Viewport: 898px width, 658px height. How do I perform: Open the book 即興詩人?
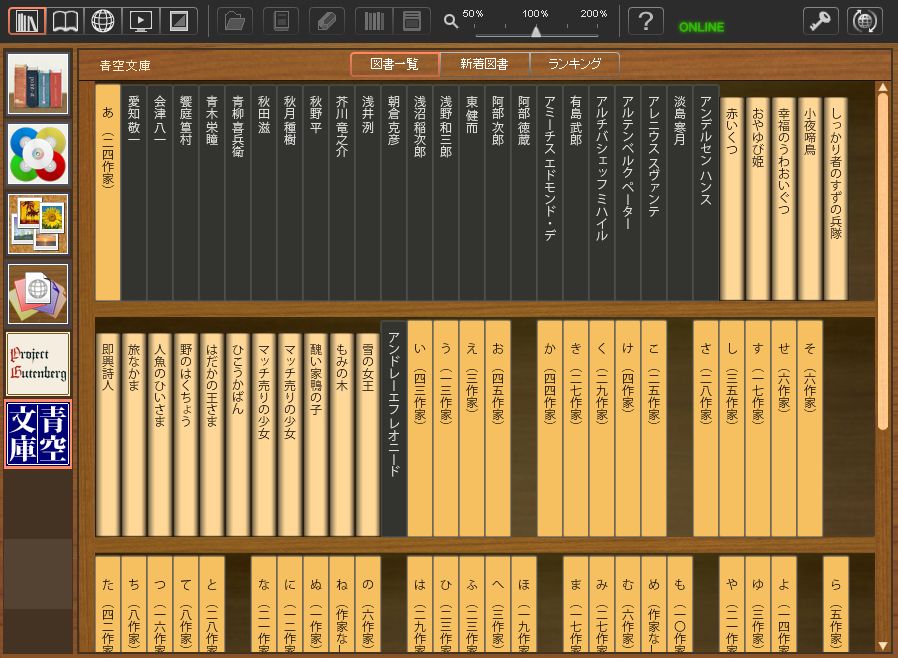(x=108, y=435)
